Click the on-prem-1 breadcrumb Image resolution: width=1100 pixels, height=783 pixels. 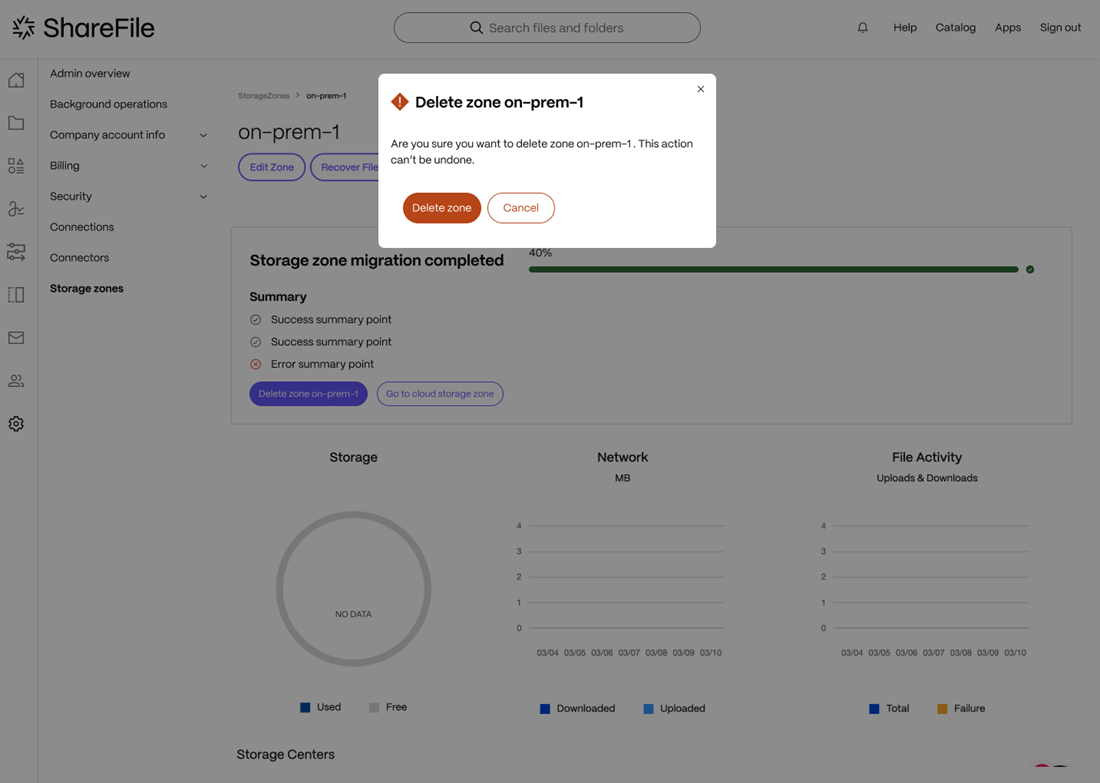coord(326,95)
